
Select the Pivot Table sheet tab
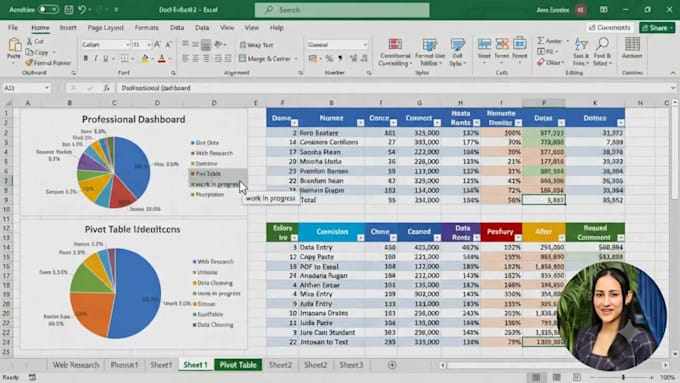coord(238,365)
